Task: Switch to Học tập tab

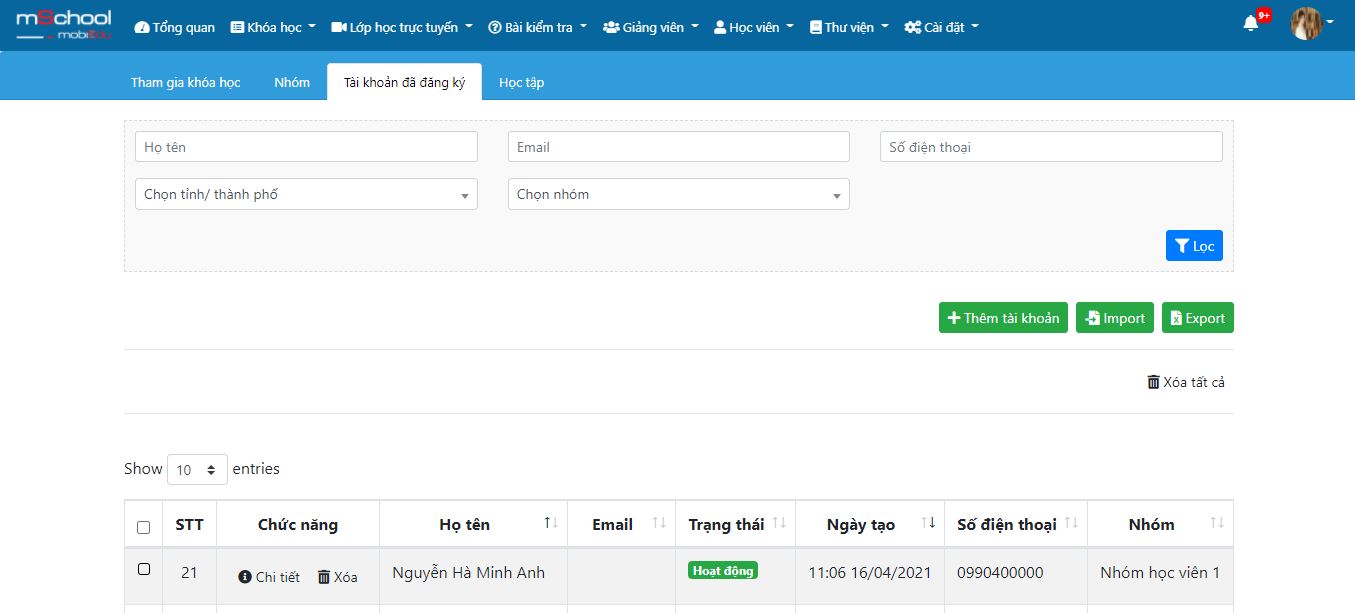Action: tap(522, 82)
